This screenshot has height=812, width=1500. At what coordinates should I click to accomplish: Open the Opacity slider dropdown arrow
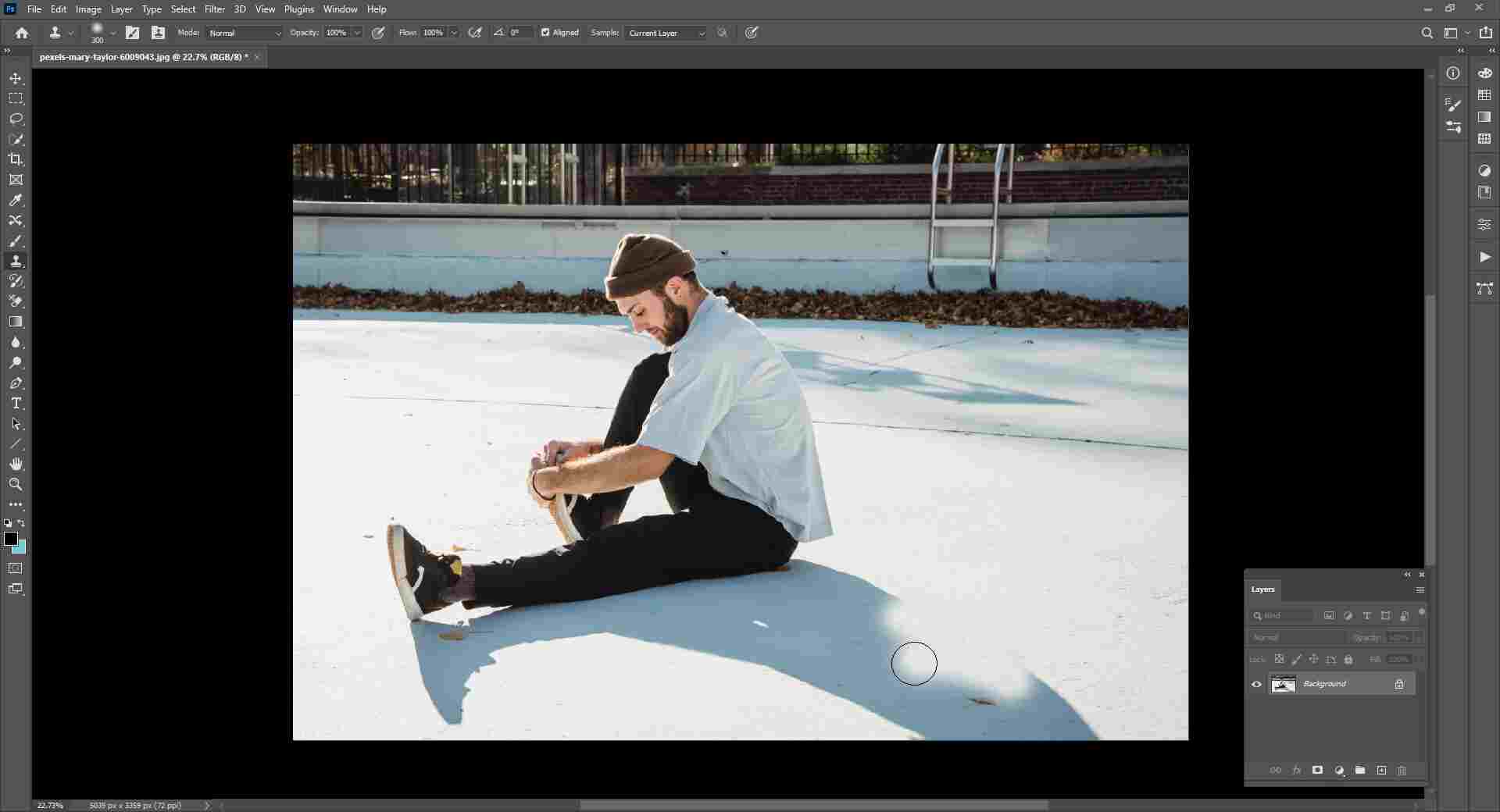[x=357, y=33]
